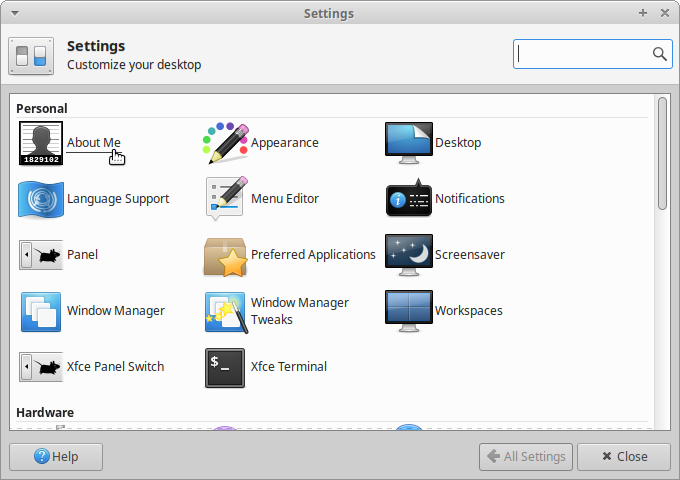
Task: Click the About Me label
Action: 94,143
